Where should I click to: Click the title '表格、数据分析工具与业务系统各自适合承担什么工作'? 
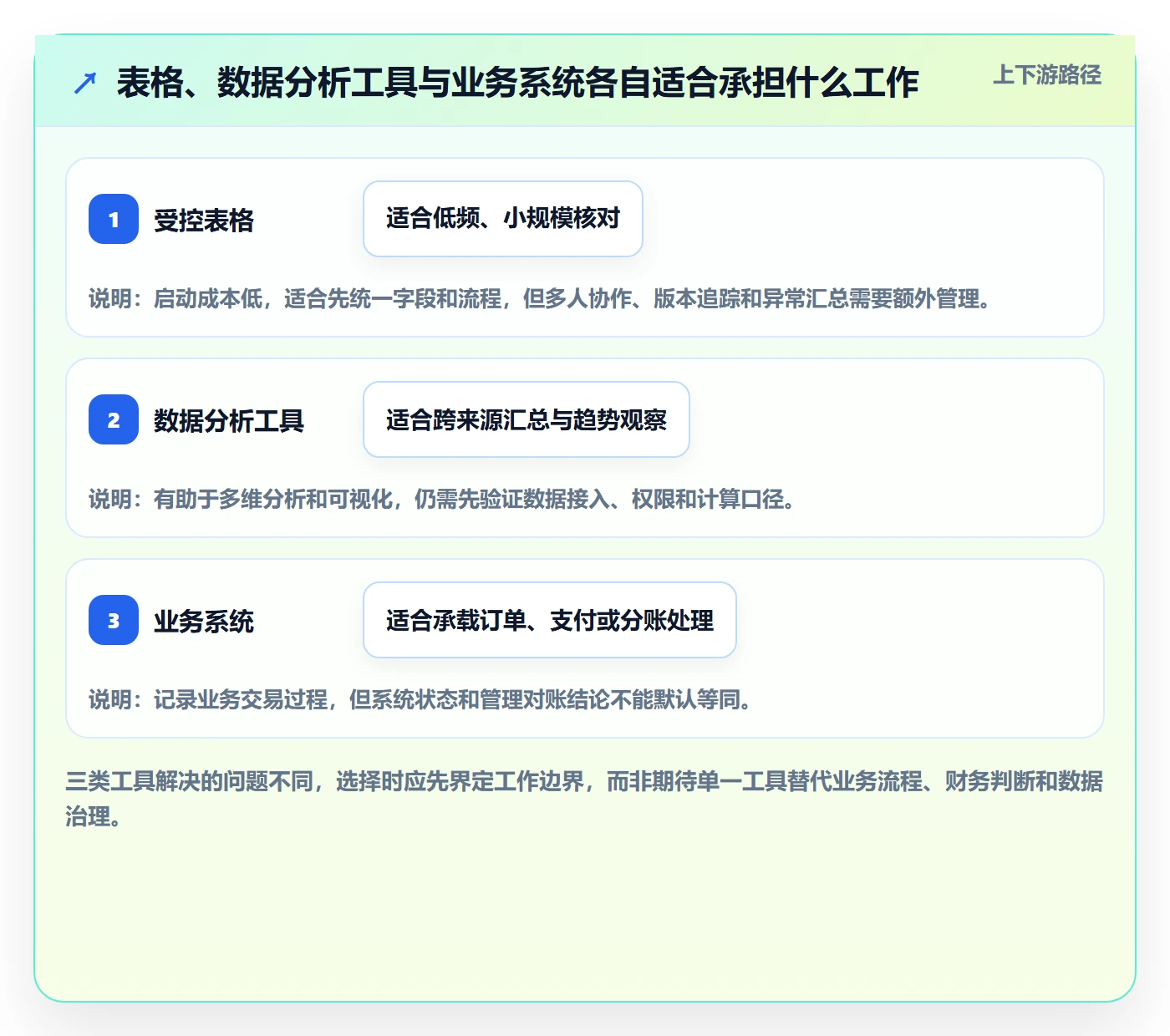click(517, 83)
